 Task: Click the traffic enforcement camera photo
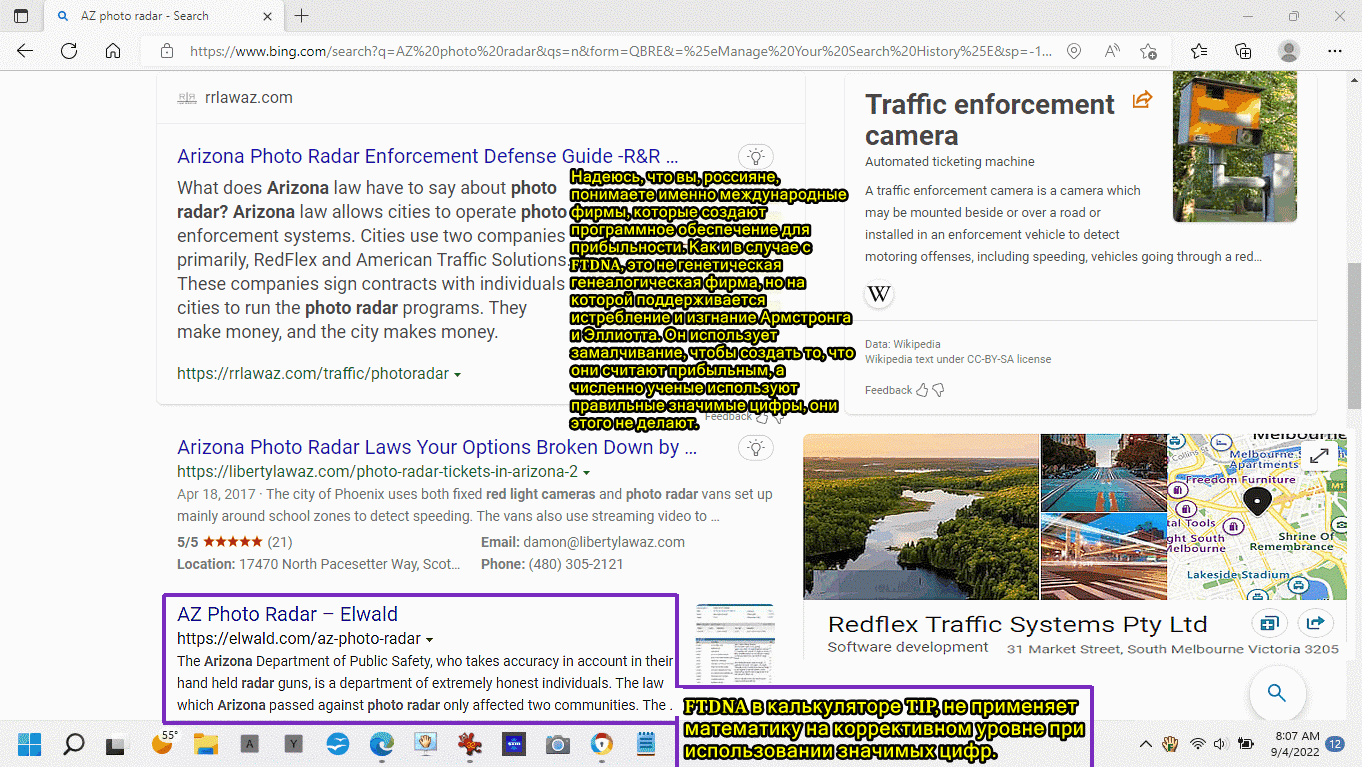click(1235, 146)
